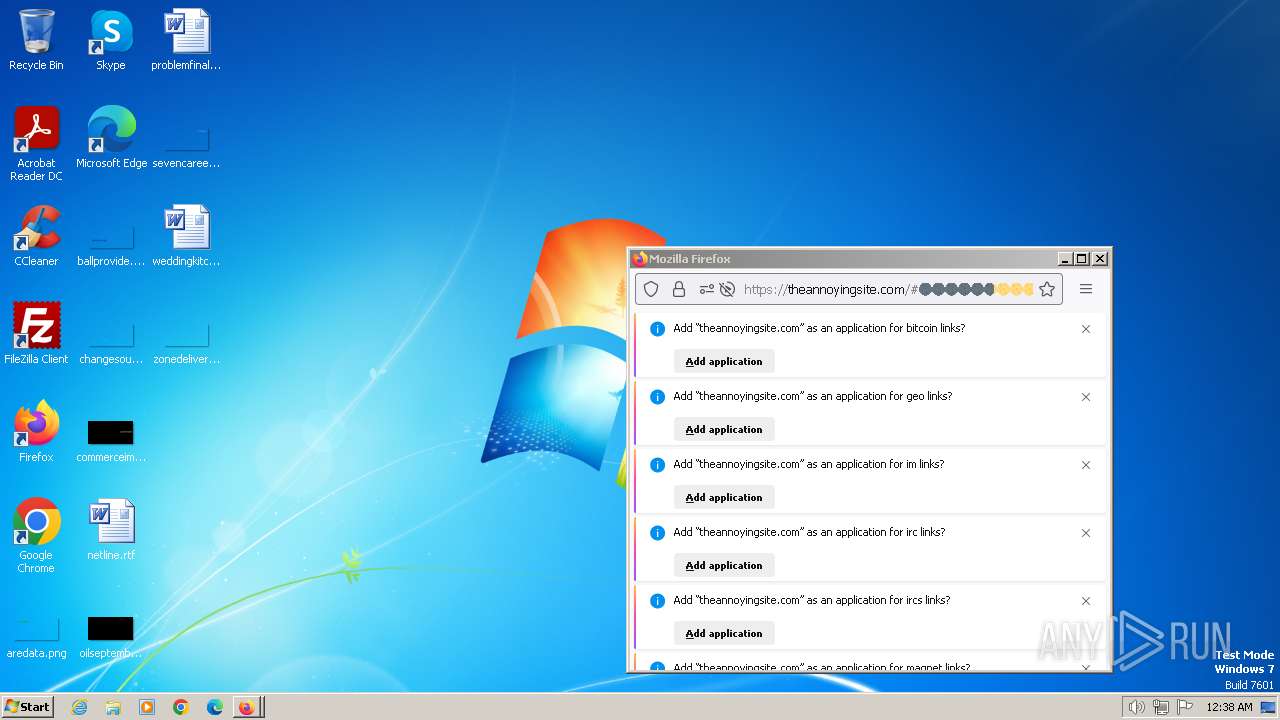Viewport: 1280px width, 720px height.
Task: Click the address bar URL field
Action: (x=849, y=289)
